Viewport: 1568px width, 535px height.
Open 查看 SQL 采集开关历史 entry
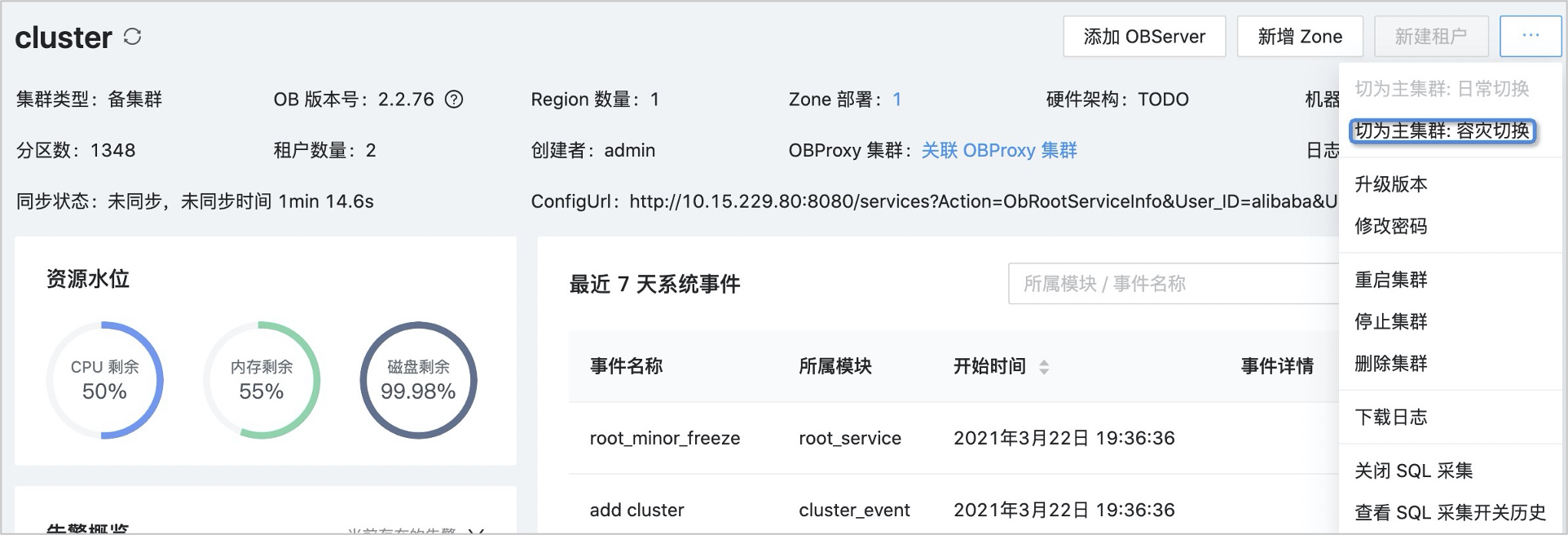click(1449, 512)
